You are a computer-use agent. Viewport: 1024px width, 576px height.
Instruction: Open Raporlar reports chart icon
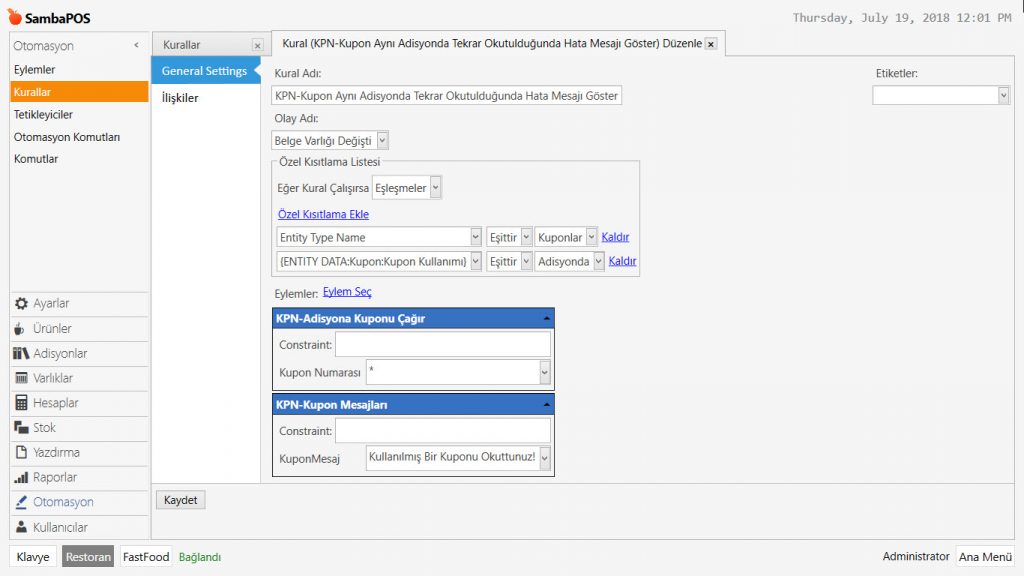click(21, 477)
